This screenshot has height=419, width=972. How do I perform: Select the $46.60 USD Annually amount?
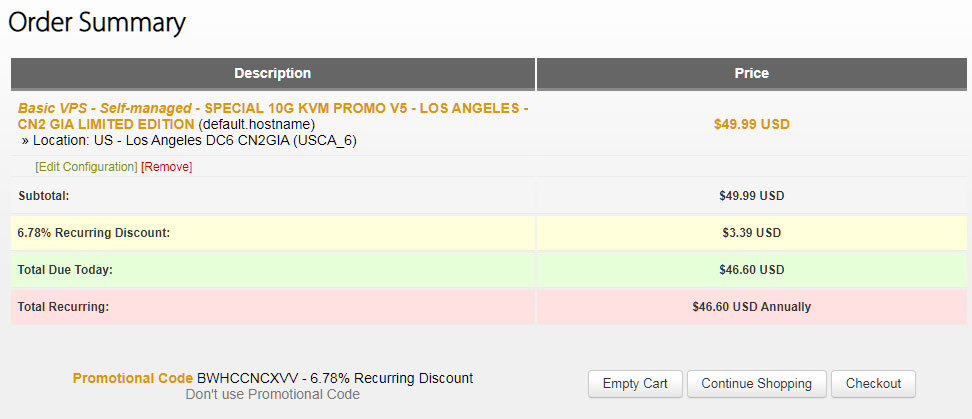tap(751, 307)
